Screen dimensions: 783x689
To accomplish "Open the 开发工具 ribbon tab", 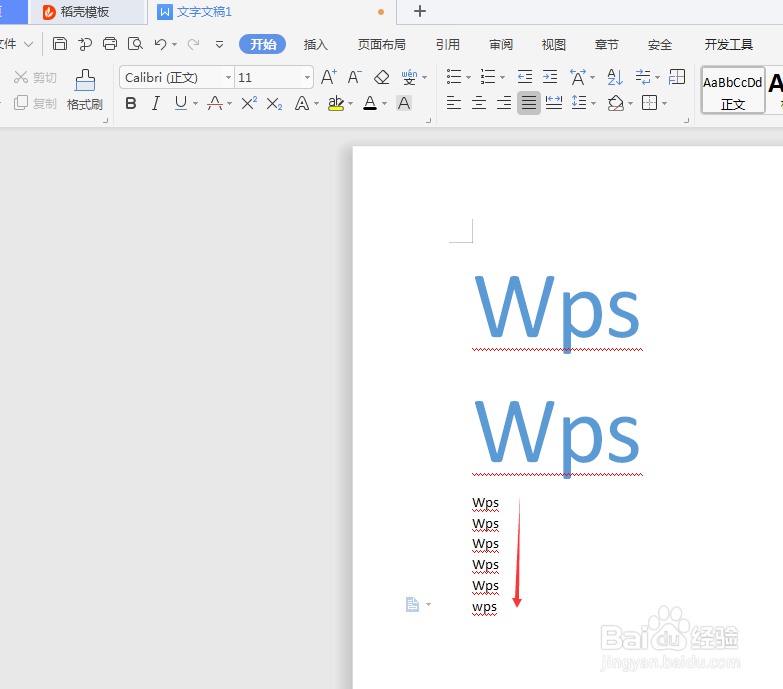I will [729, 44].
